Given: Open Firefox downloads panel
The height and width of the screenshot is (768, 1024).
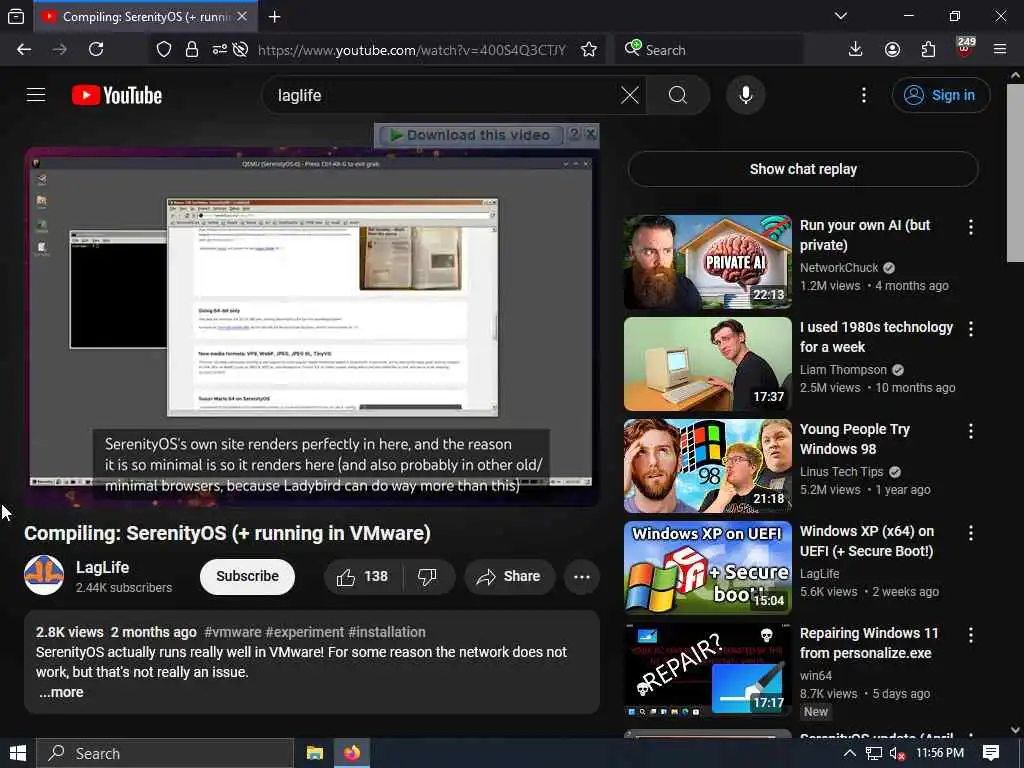Looking at the screenshot, I should coord(855,50).
